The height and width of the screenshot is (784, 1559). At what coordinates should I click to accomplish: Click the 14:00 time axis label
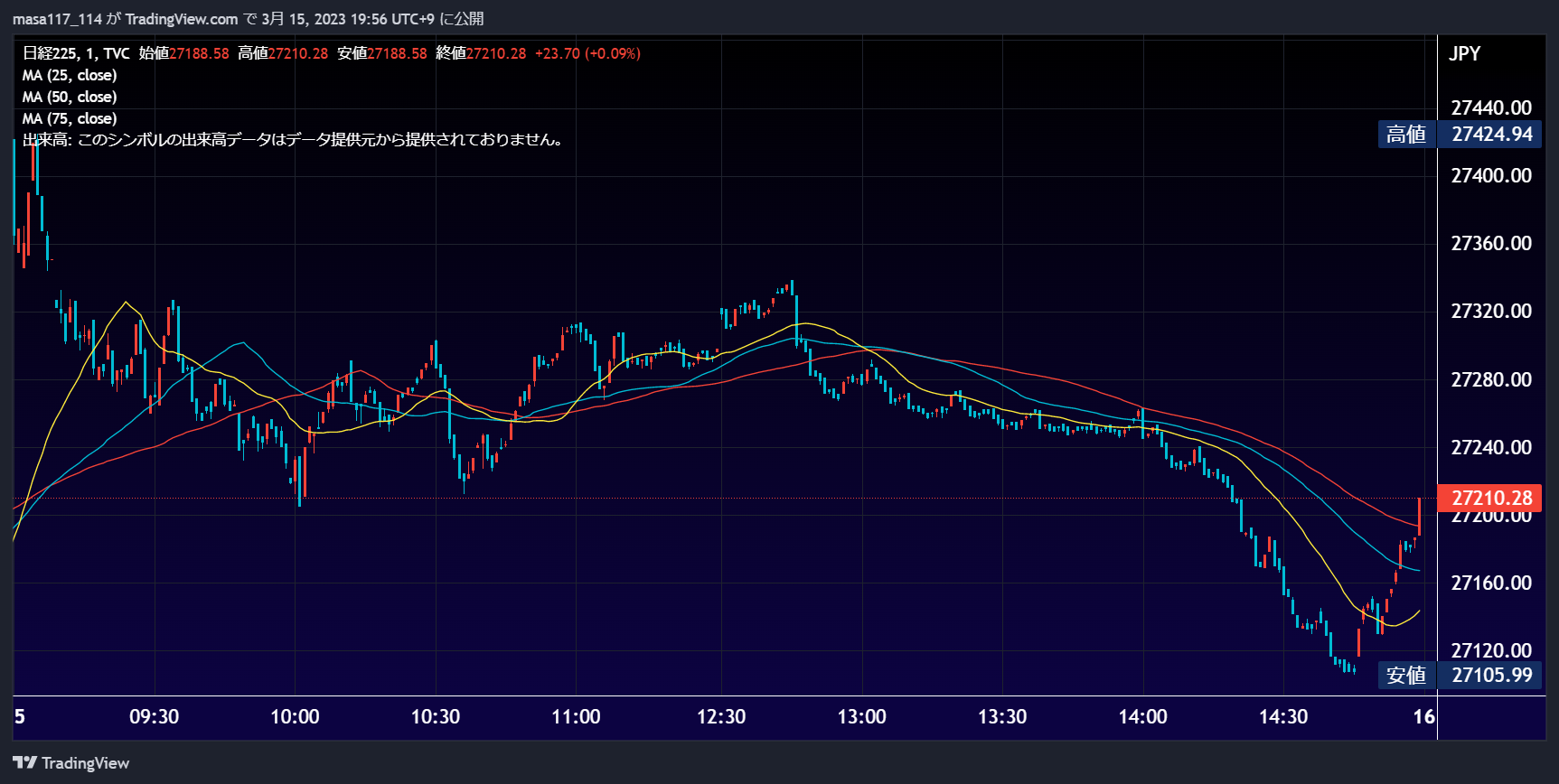1143,717
